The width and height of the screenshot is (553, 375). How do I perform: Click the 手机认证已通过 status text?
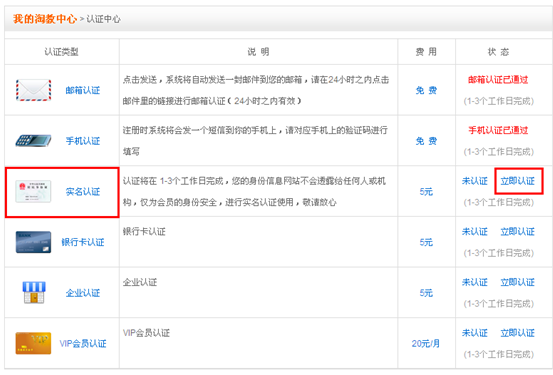(498, 131)
